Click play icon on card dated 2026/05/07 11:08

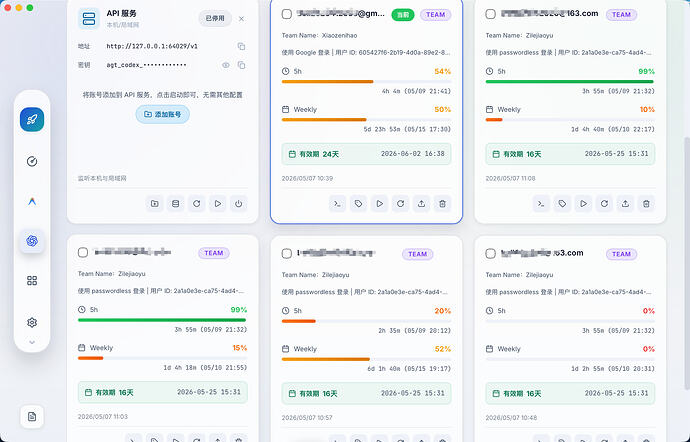point(583,204)
